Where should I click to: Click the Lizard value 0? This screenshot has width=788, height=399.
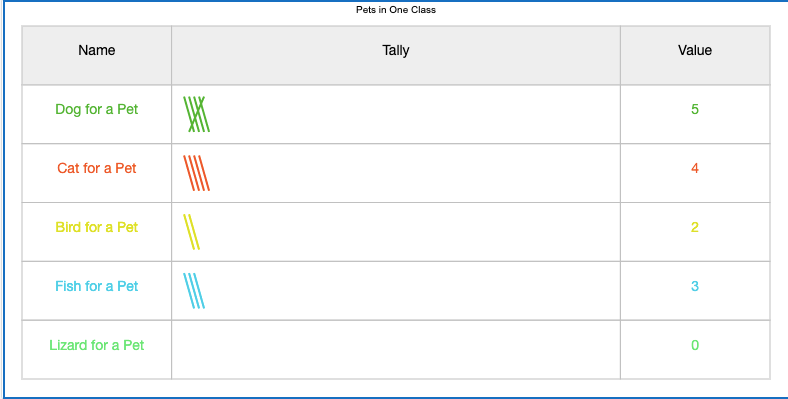695,345
